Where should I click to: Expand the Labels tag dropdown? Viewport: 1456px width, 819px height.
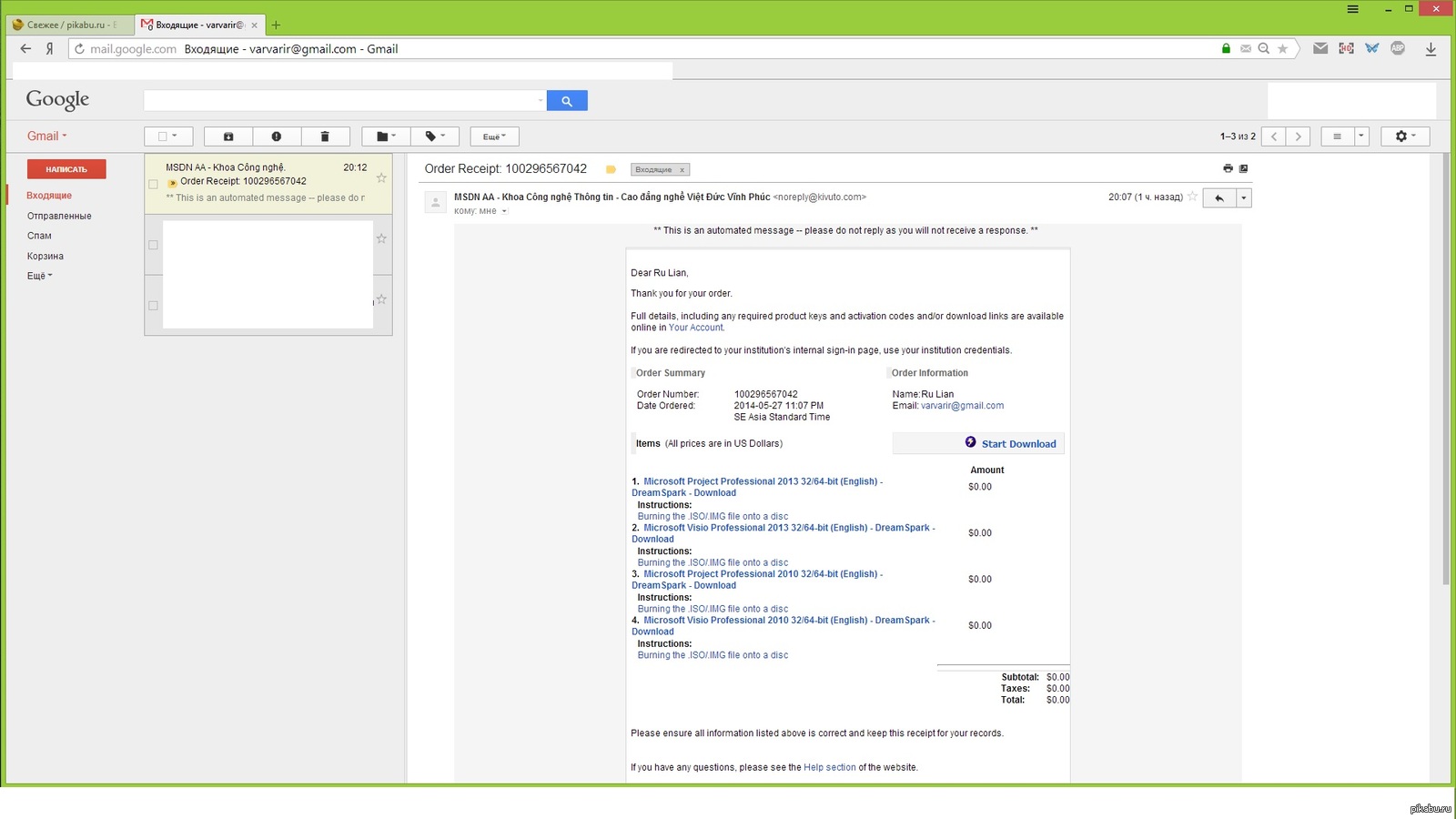(x=435, y=136)
